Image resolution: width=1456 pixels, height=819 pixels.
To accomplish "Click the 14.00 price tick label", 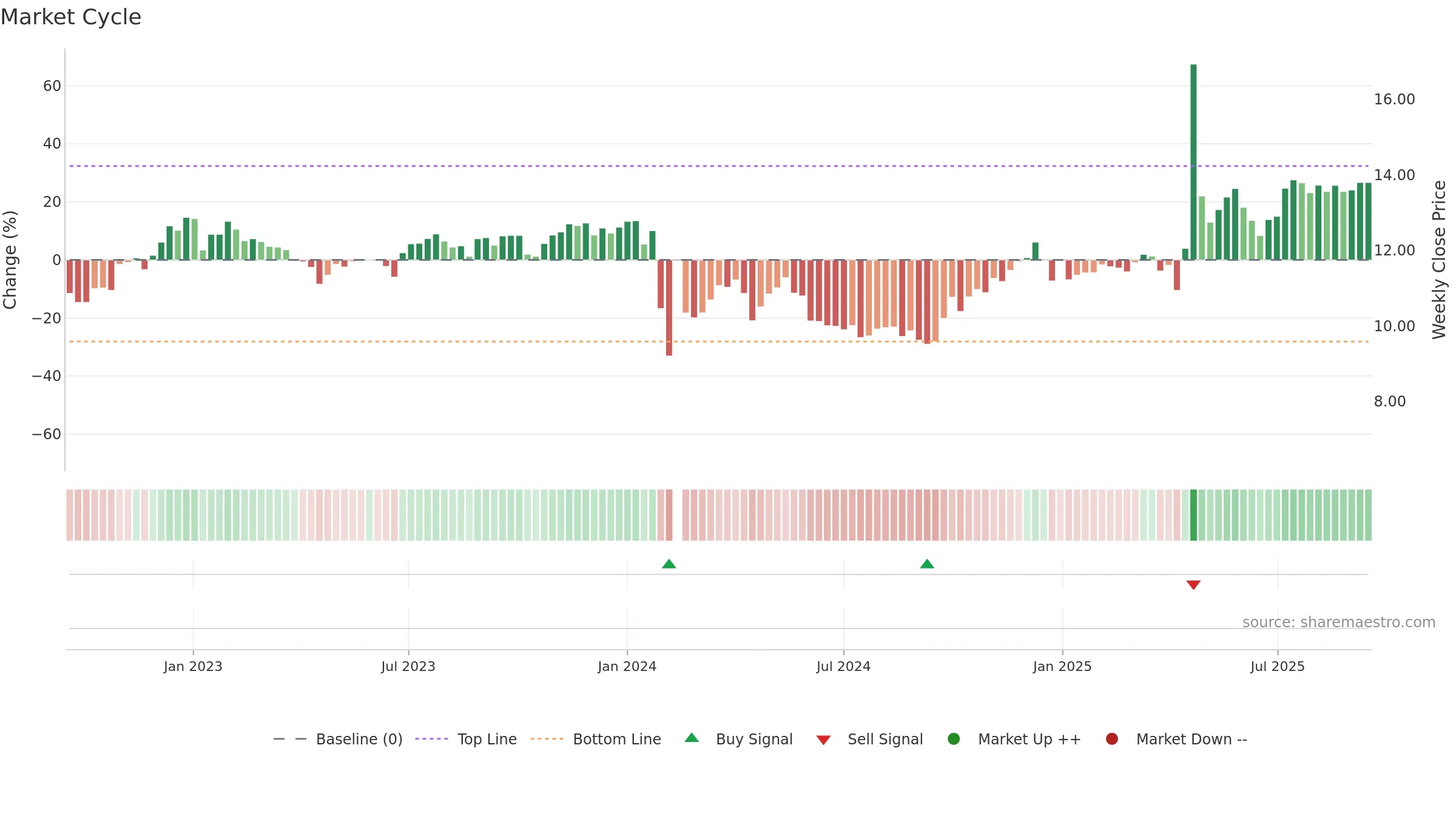I will click(x=1394, y=175).
